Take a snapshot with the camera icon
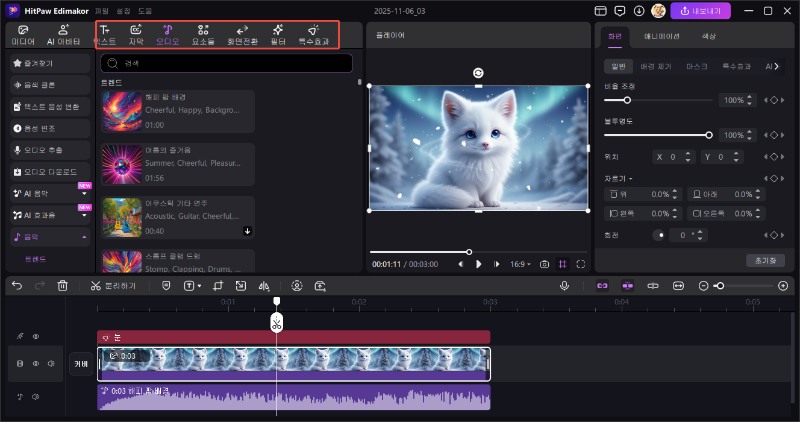The image size is (800, 422). point(544,264)
